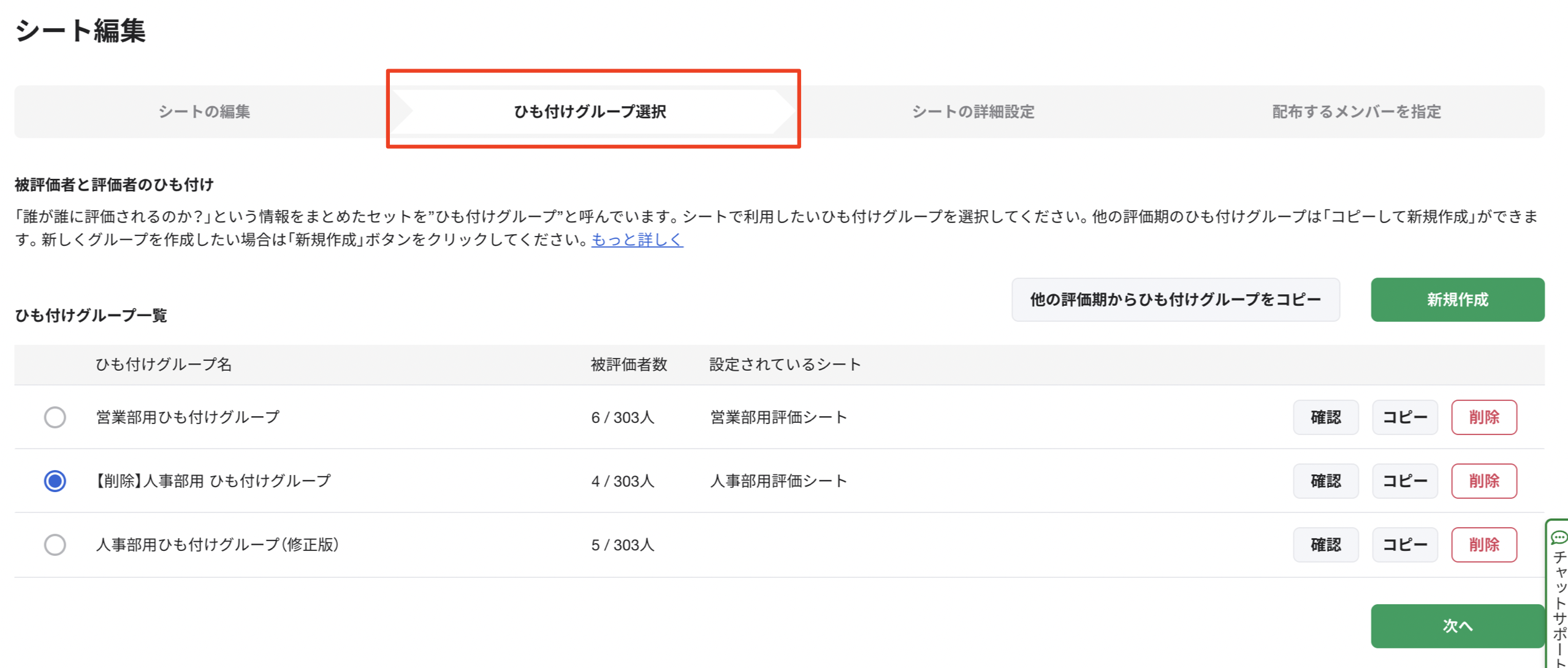Click the 営業部用評価シート cell

(x=778, y=417)
